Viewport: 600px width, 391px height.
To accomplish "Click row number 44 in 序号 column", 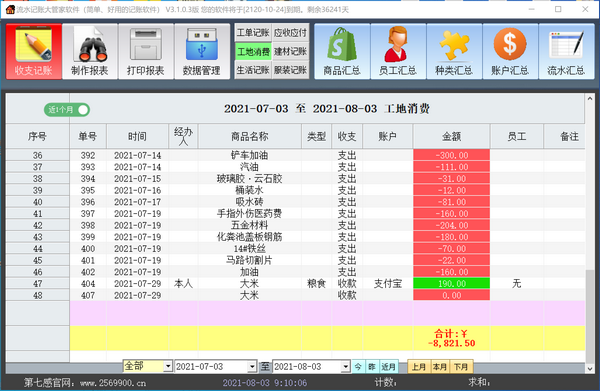I will [x=38, y=249].
